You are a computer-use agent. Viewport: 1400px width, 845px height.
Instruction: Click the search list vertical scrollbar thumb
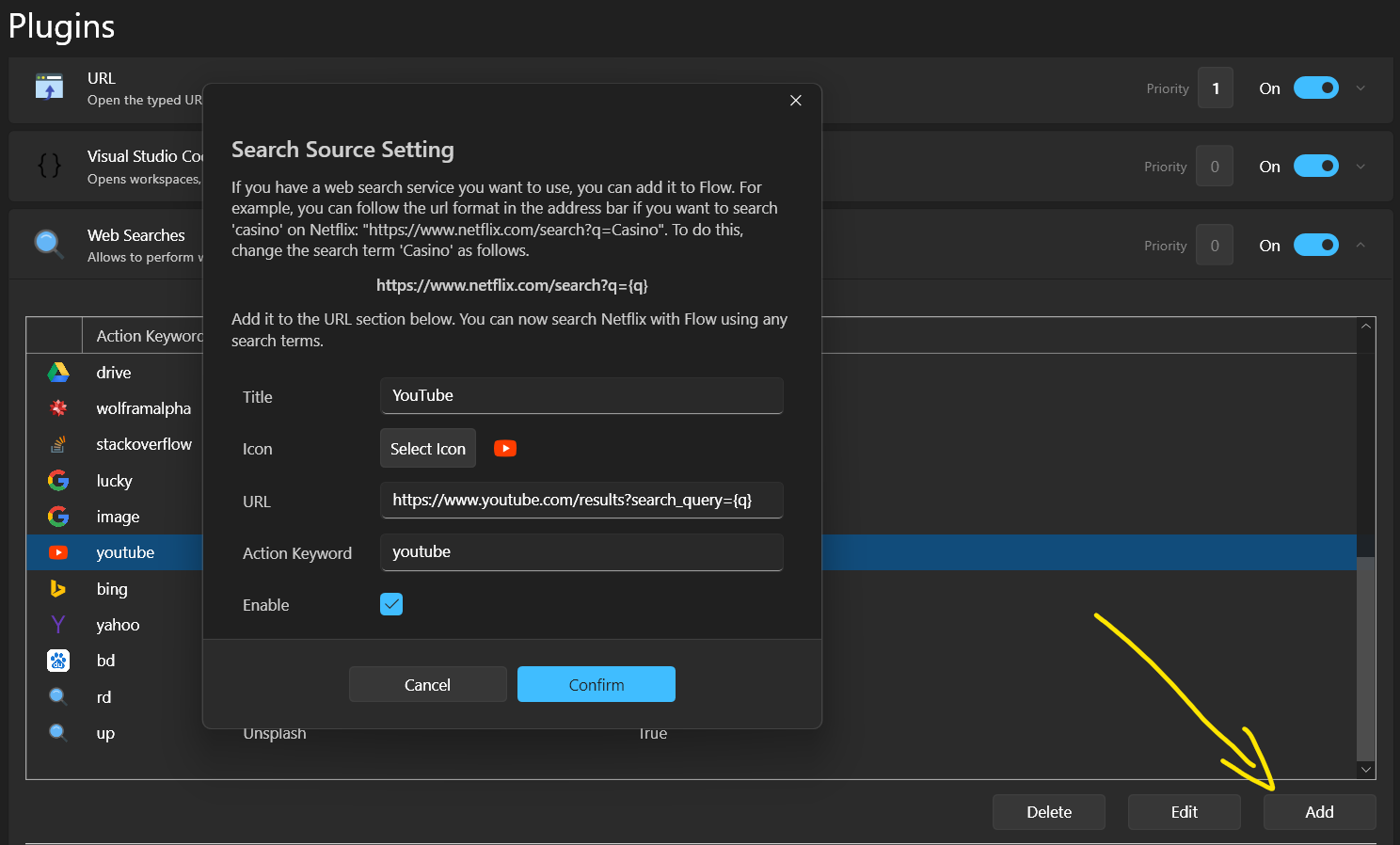[1366, 658]
